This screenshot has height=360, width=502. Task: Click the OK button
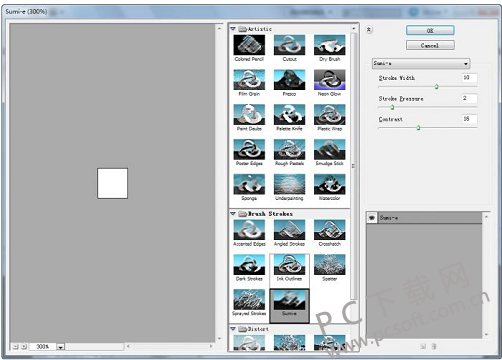point(430,30)
